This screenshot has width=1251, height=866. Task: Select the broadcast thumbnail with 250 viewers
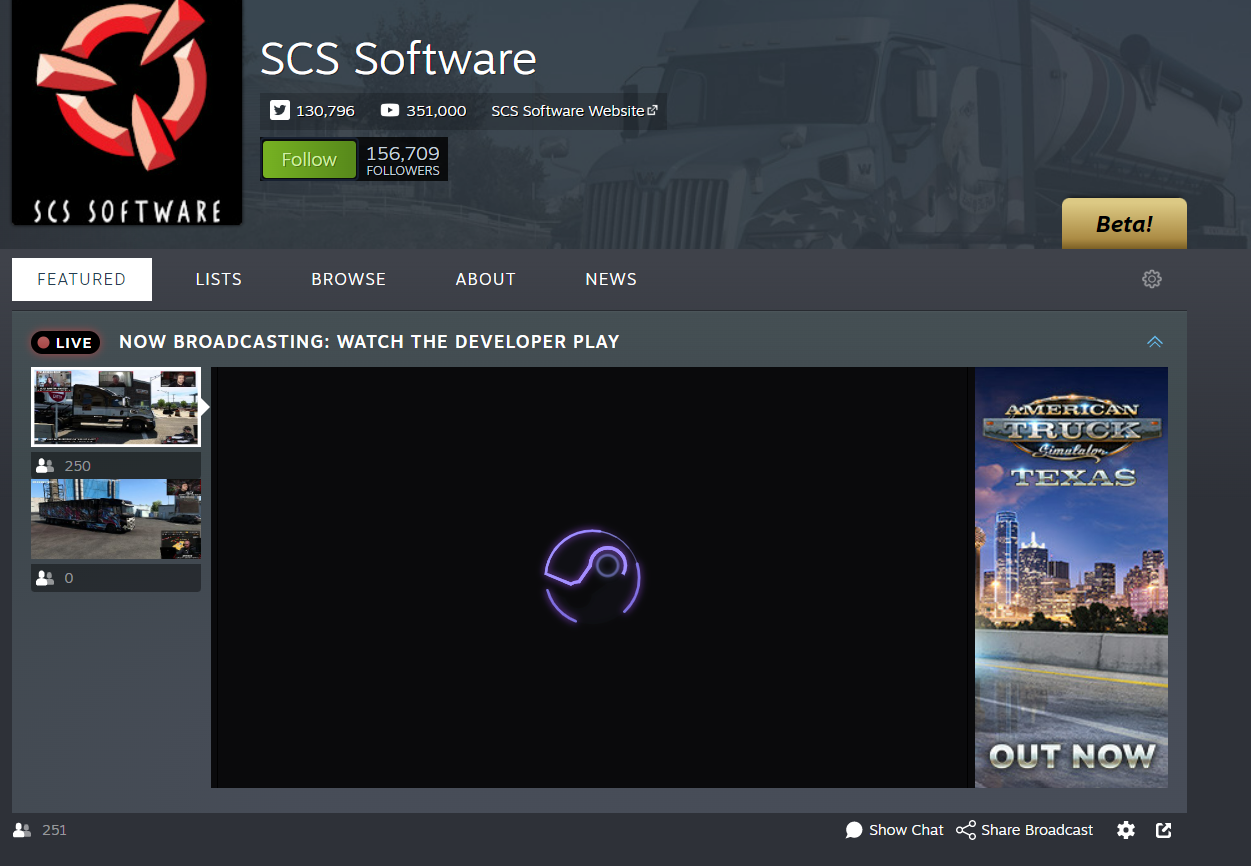[116, 407]
